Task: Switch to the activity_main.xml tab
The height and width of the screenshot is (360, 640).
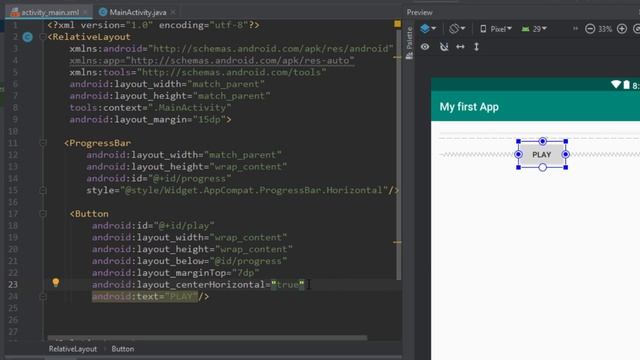Action: (50, 12)
